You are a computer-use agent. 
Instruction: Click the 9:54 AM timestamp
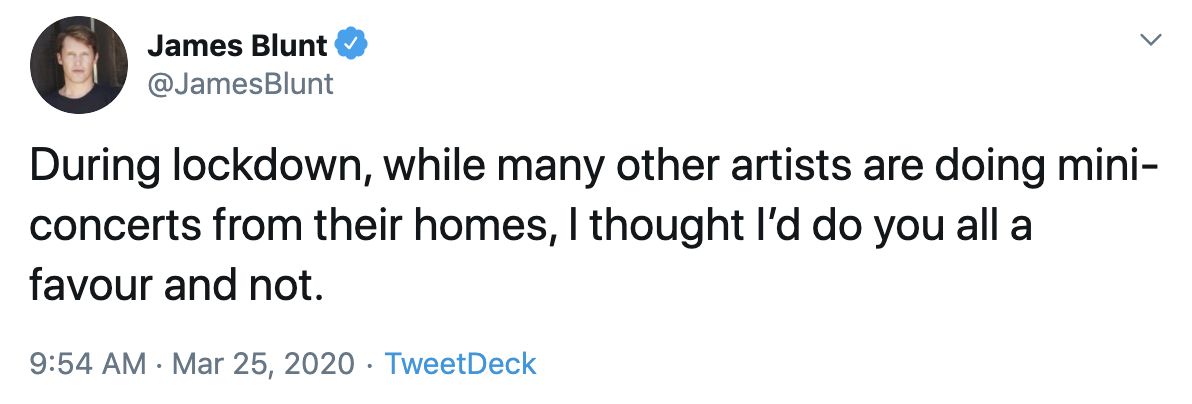(x=86, y=363)
